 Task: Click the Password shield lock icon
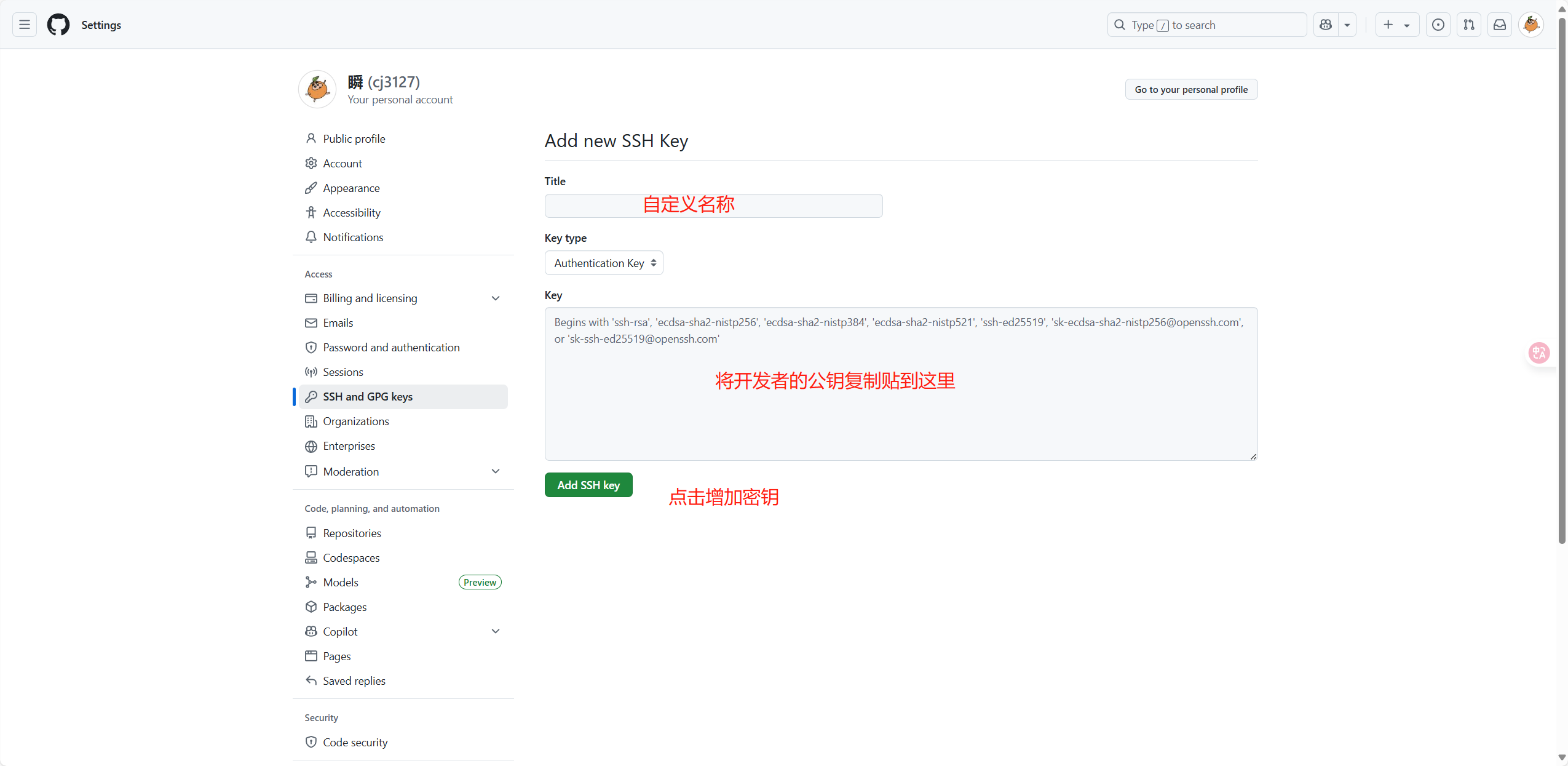311,347
